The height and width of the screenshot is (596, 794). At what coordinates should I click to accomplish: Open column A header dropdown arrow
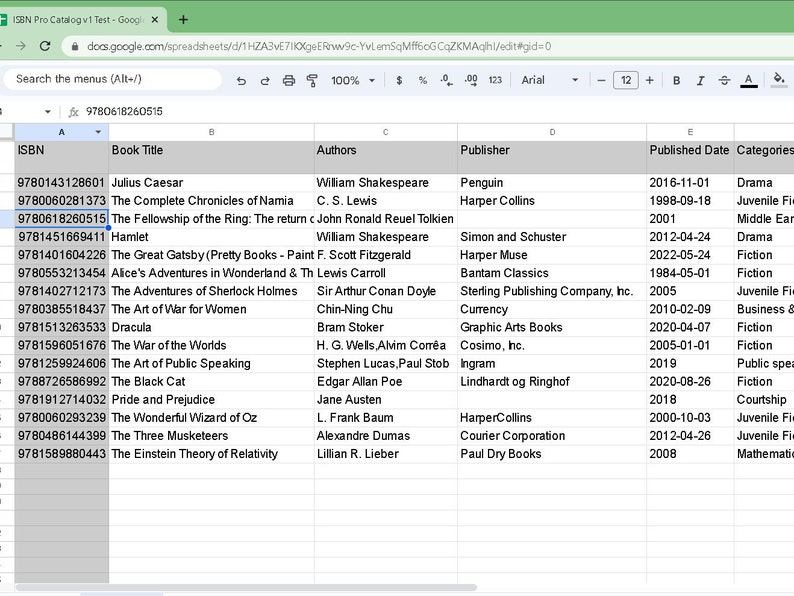pyautogui.click(x=98, y=132)
